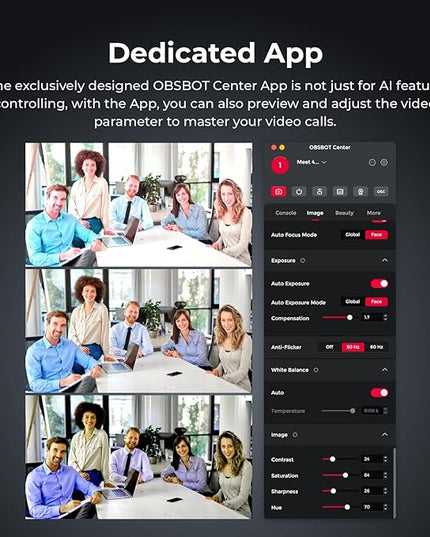
Task: Reset Exposure using the circle icon
Action: tap(303, 261)
